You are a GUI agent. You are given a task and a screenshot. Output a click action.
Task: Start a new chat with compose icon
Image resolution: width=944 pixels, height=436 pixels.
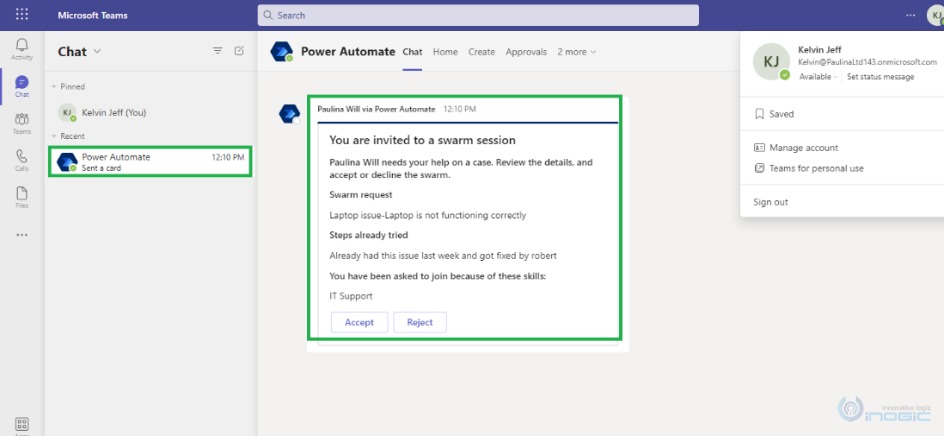click(x=239, y=51)
